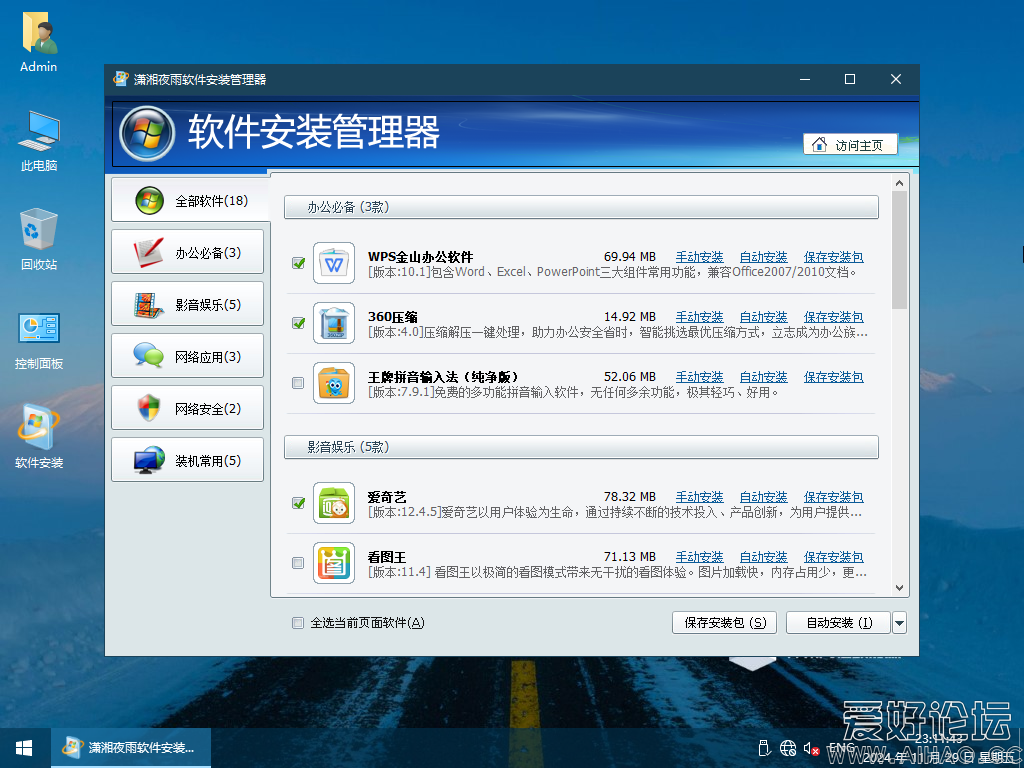Viewport: 1024px width, 768px height.
Task: Uncheck the 360压缩 checkbox
Action: point(298,323)
